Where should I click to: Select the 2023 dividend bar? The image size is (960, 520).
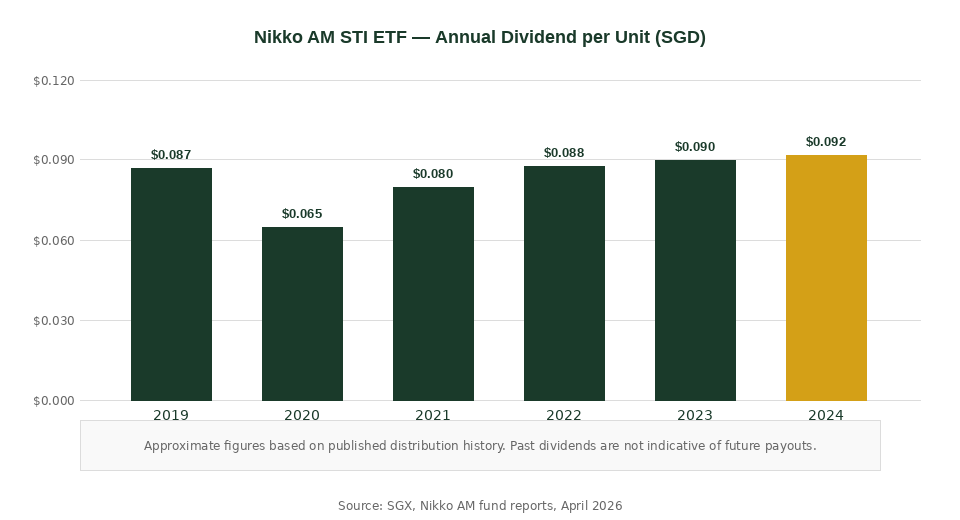(696, 281)
